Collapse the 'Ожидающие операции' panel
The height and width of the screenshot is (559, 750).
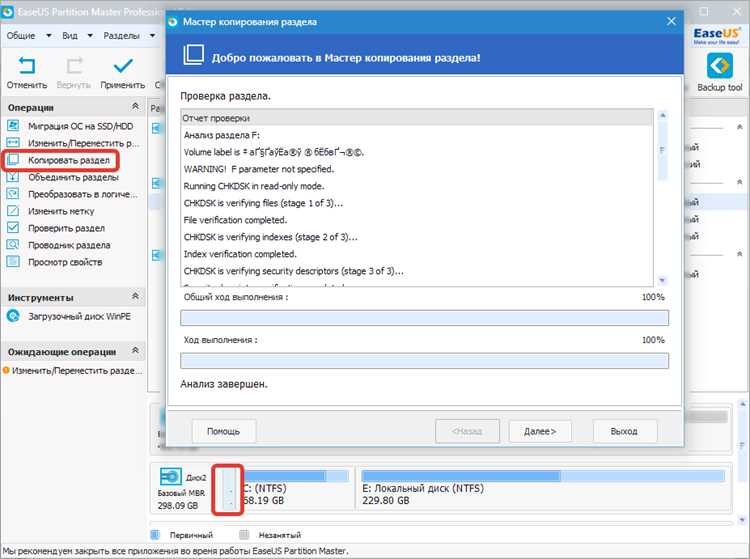[x=135, y=351]
